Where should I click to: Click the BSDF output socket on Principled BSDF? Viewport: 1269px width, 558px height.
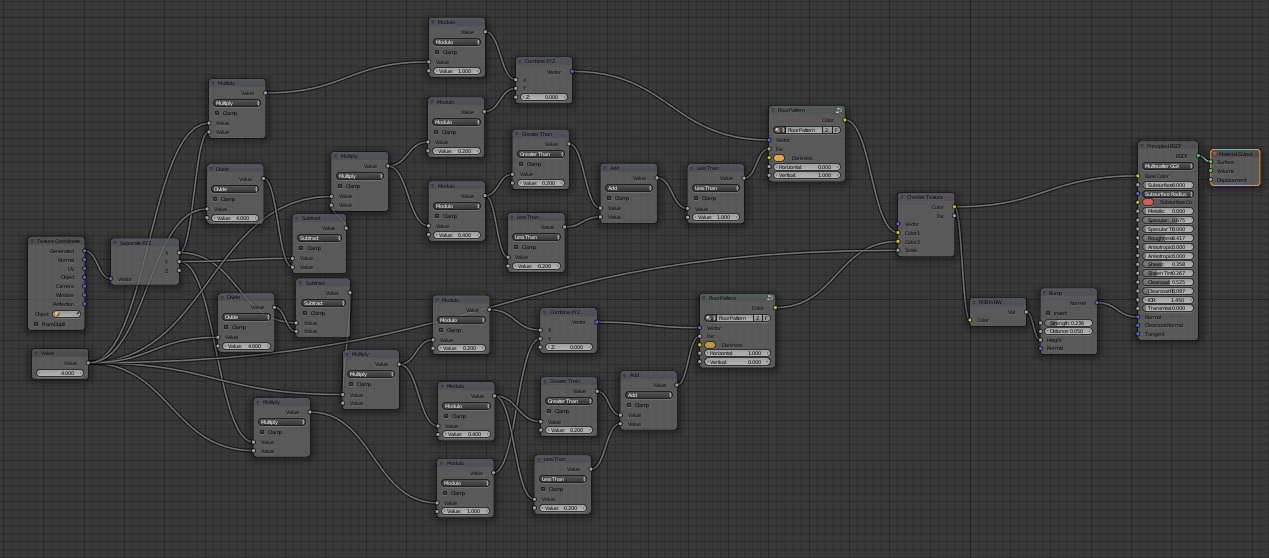(1198, 156)
